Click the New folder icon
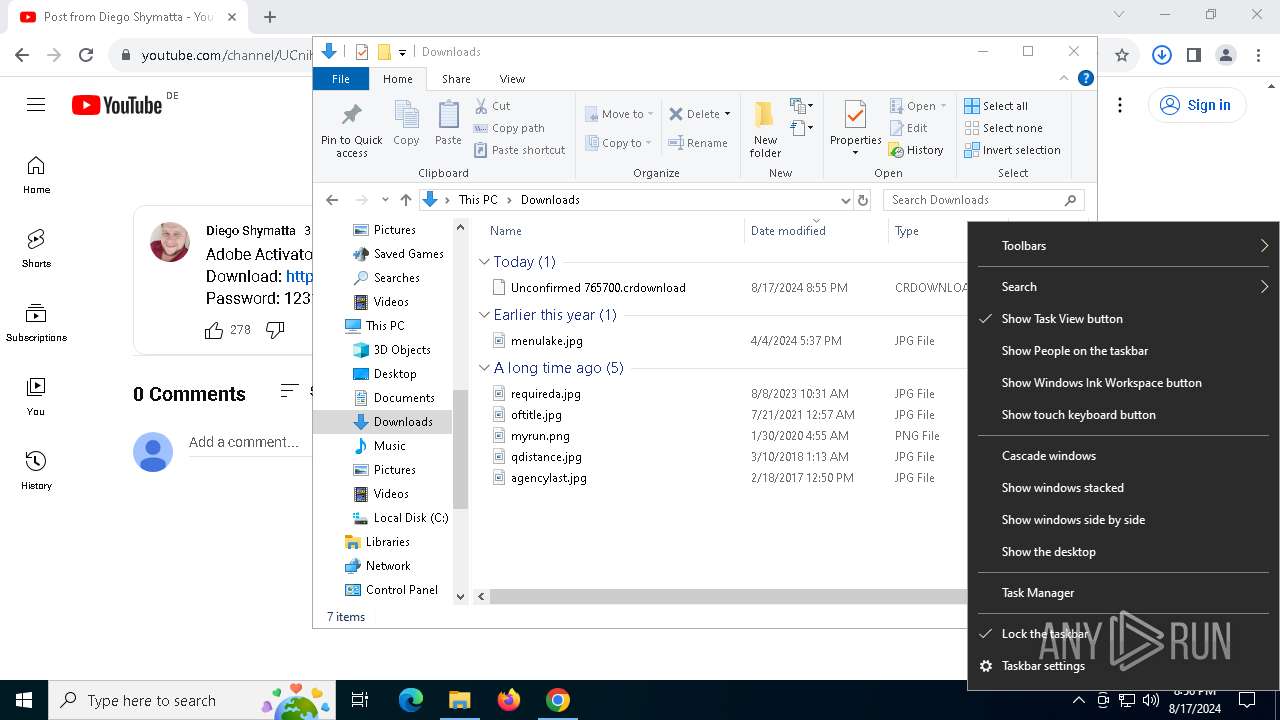The image size is (1280, 720). tap(765, 115)
